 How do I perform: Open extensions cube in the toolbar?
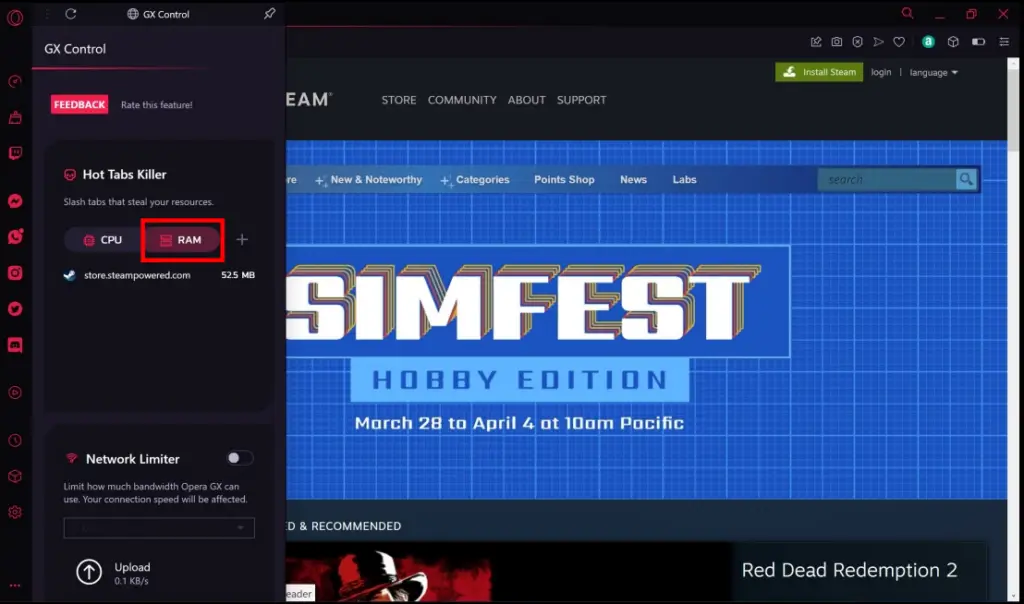click(x=953, y=42)
